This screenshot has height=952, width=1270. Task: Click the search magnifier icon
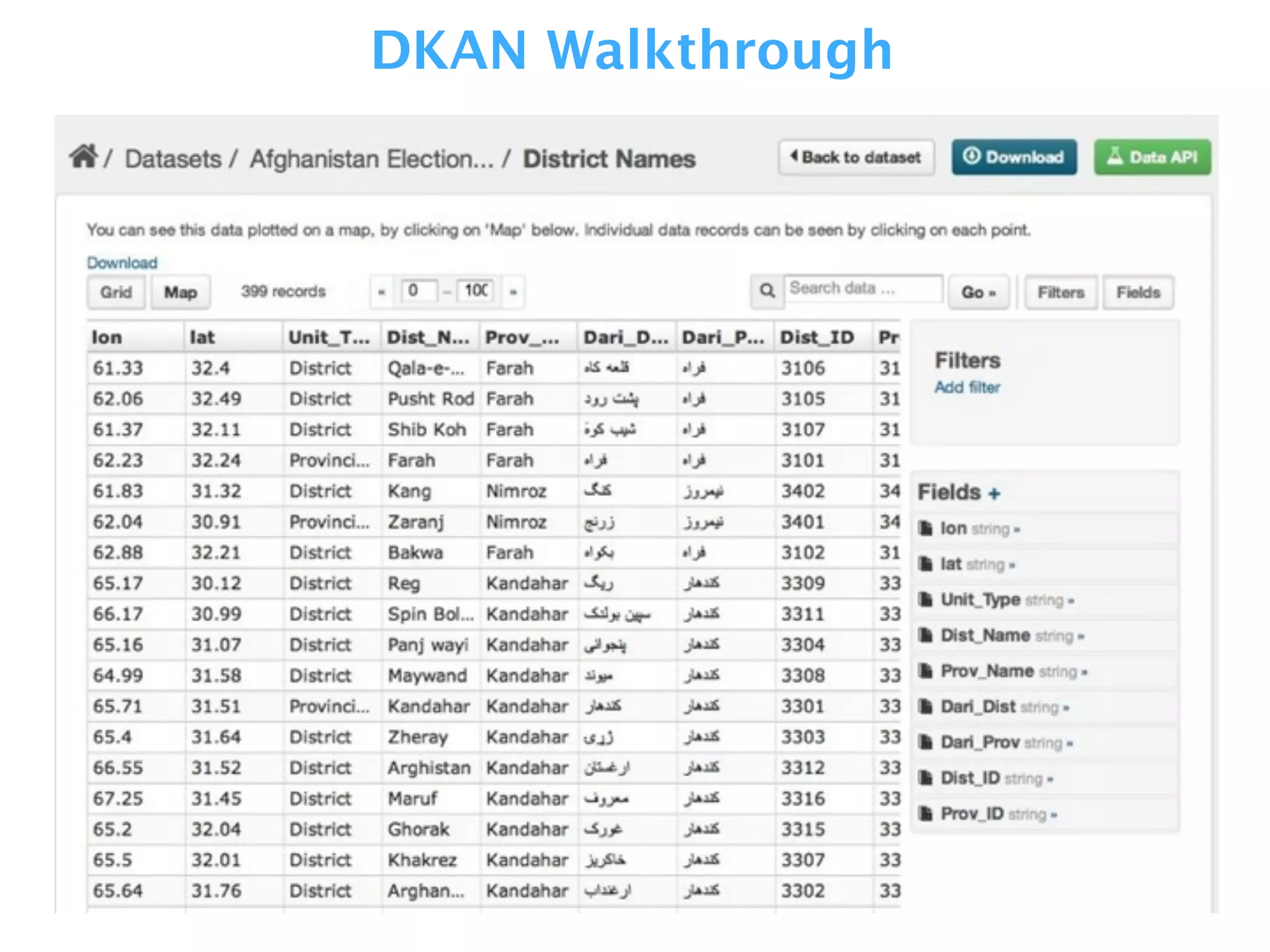[767, 291]
